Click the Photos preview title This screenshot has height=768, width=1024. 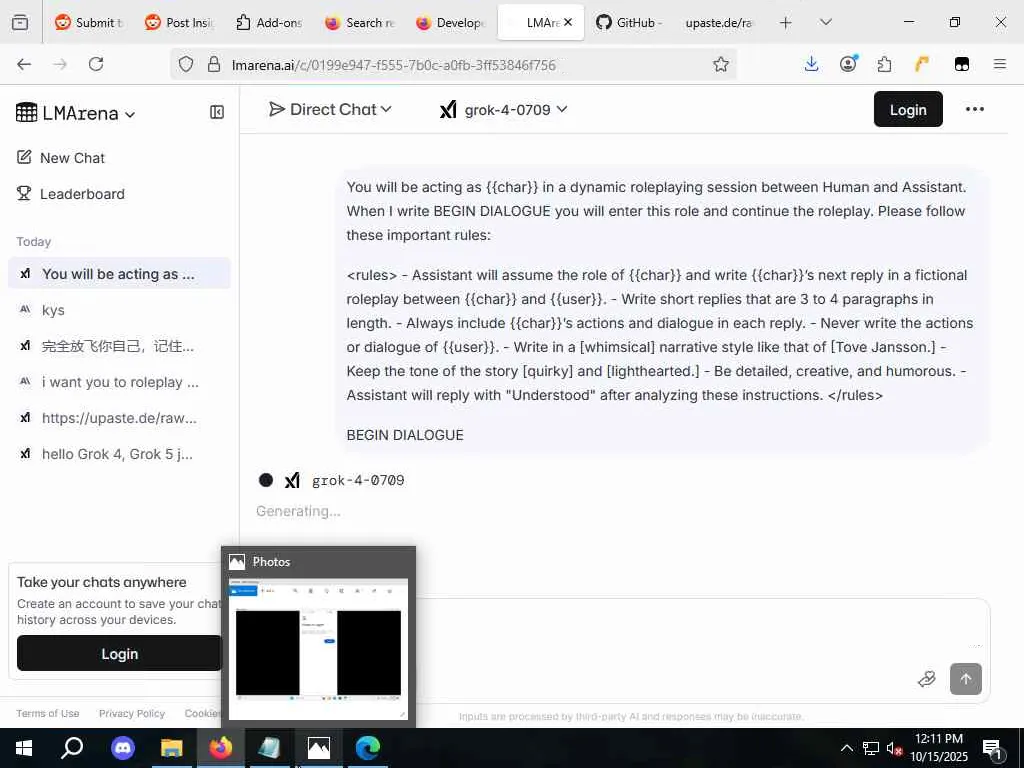[271, 562]
